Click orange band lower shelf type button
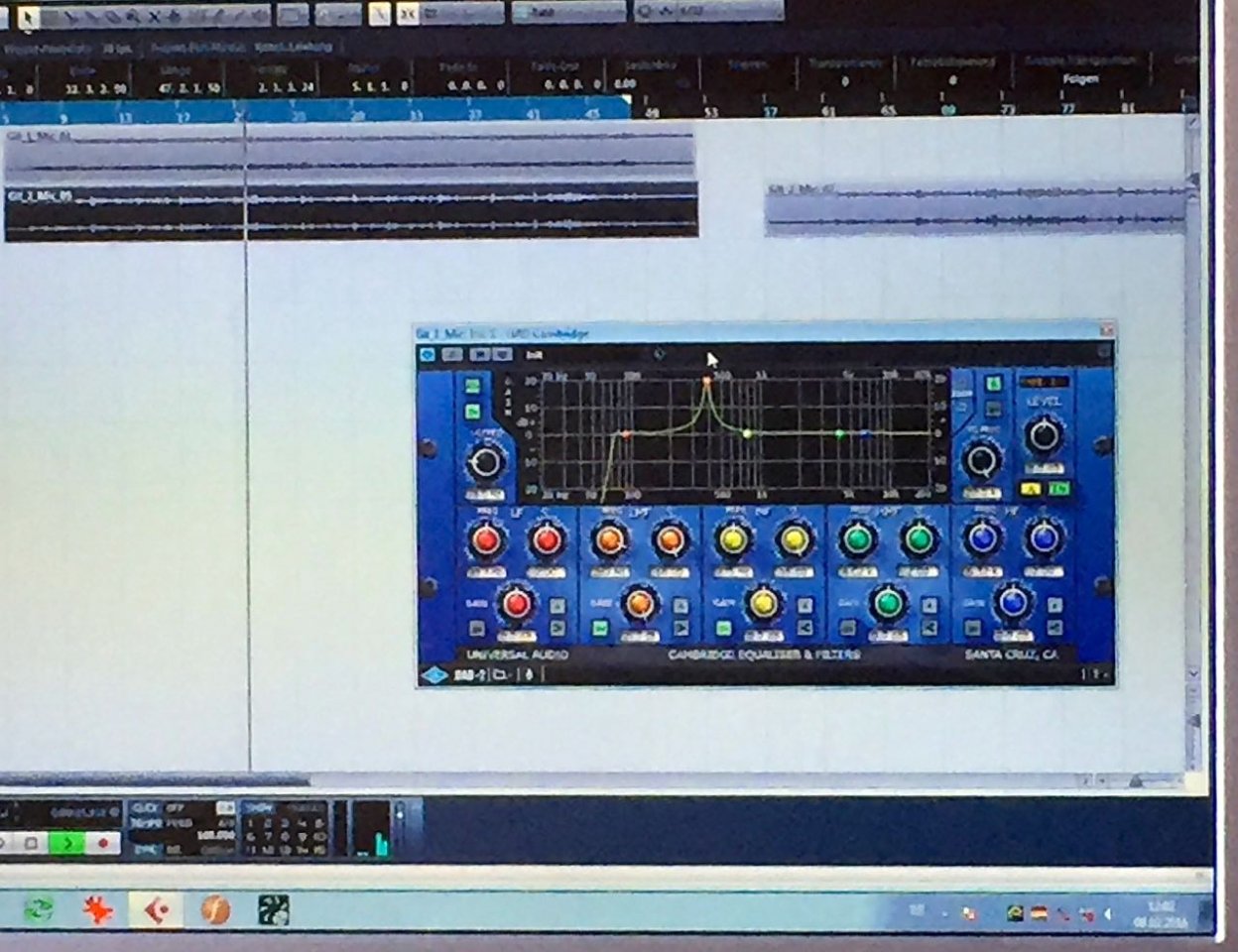This screenshot has width=1238, height=952. click(681, 629)
